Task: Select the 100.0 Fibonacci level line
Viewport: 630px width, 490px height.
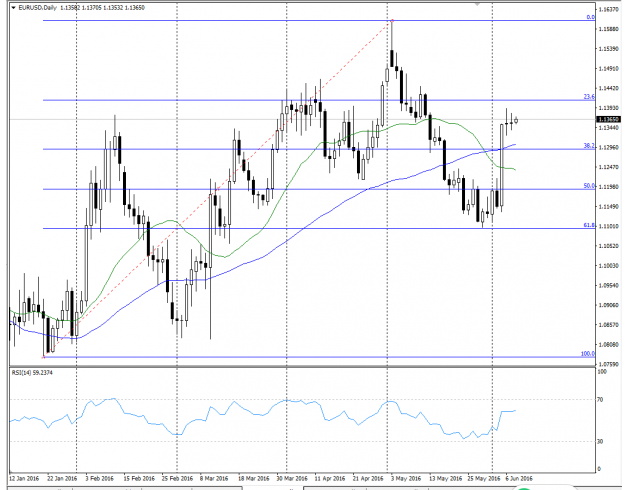Action: (x=300, y=356)
